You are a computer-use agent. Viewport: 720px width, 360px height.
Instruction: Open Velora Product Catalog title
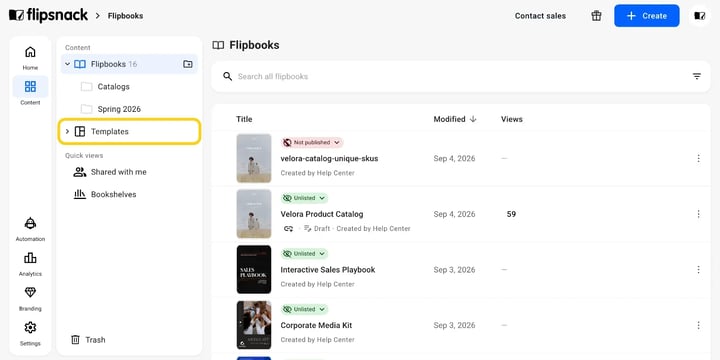[x=322, y=214]
